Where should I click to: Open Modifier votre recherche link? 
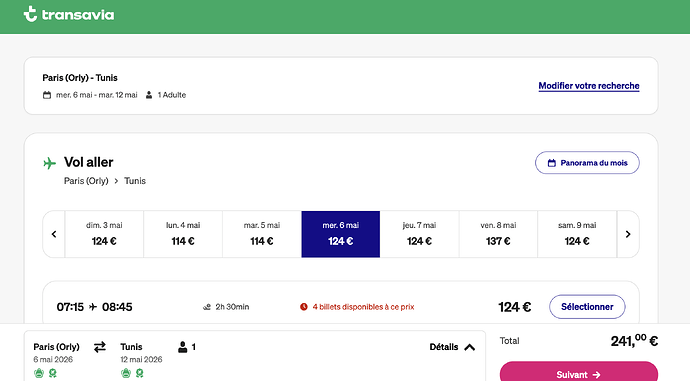(589, 86)
